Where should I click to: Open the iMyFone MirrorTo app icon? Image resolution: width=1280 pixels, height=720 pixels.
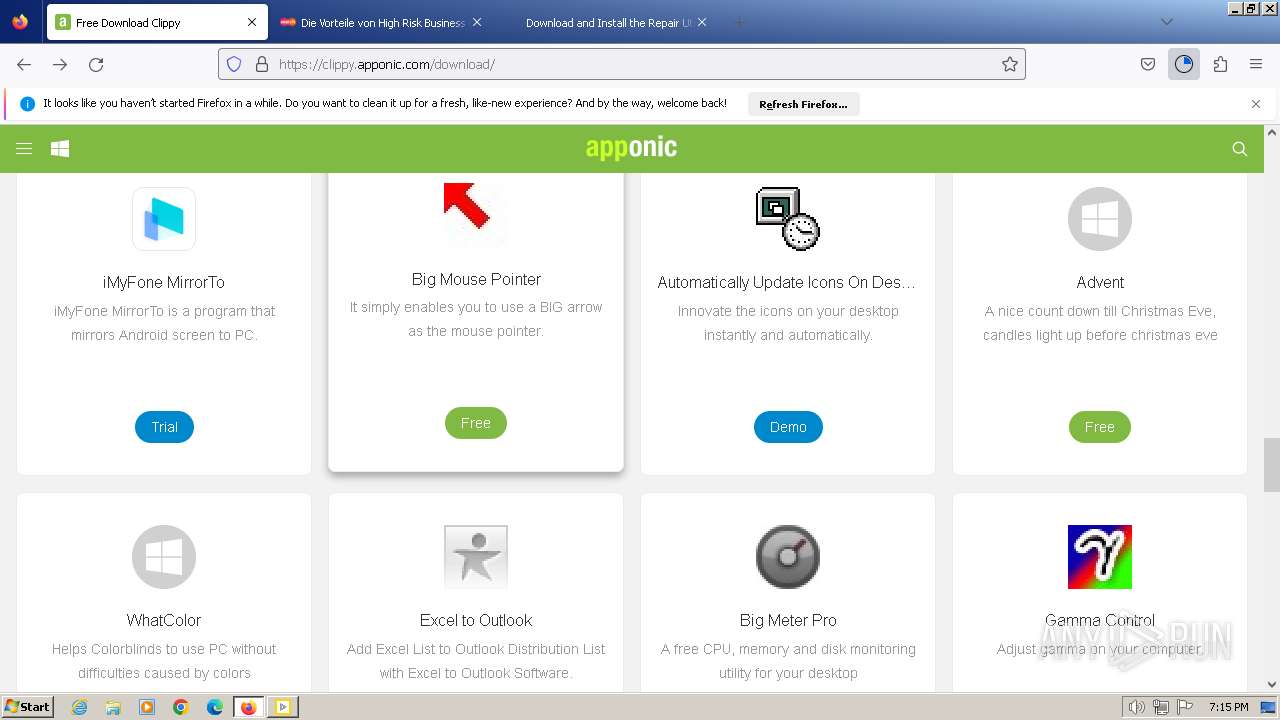pos(164,219)
